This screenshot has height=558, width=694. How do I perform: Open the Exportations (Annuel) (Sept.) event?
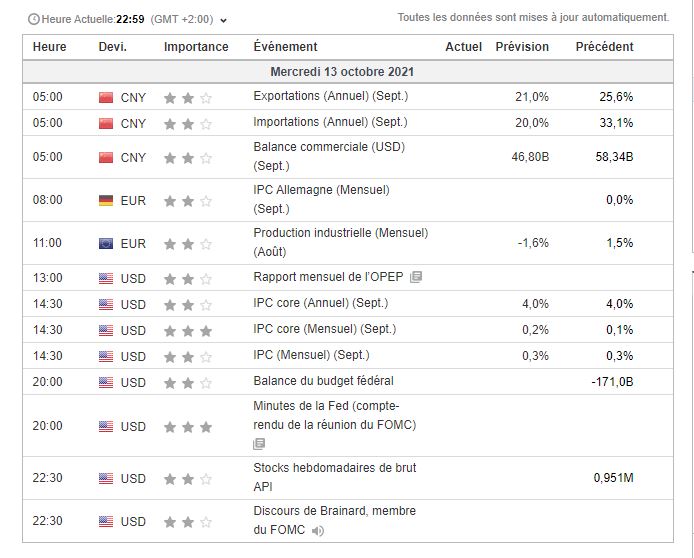(x=331, y=97)
